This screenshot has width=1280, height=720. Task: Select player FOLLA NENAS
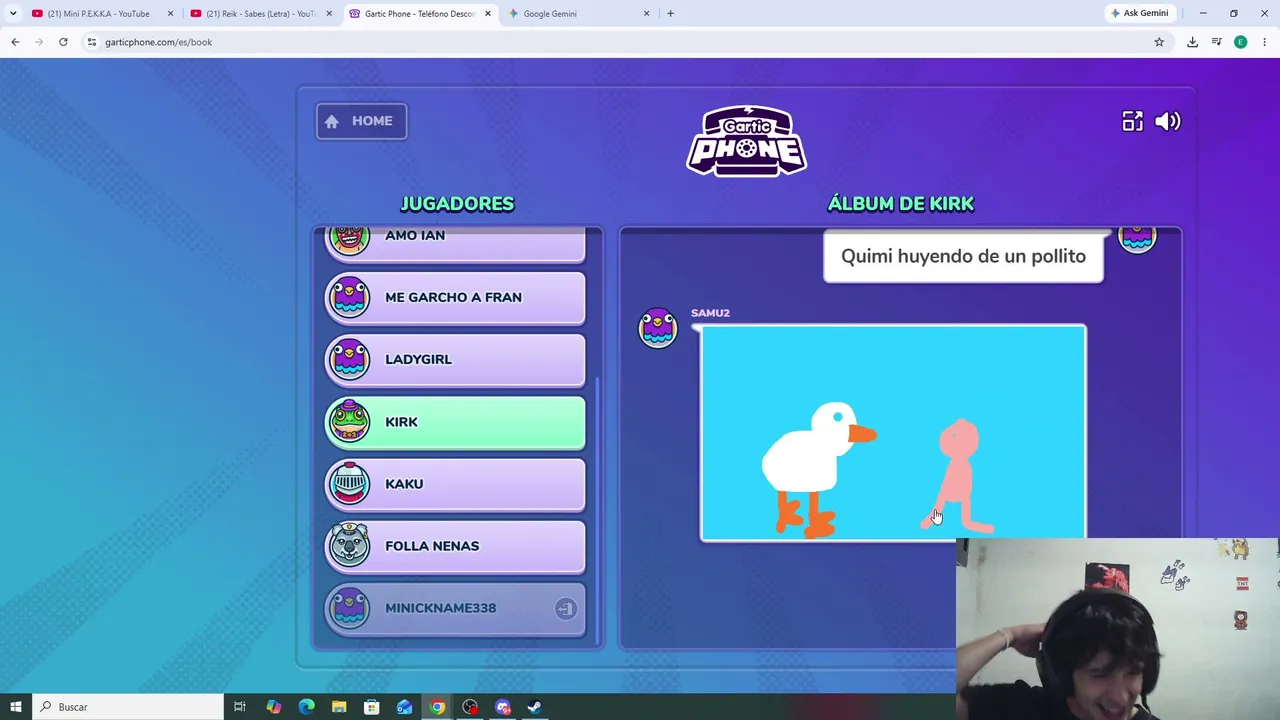[x=455, y=546]
